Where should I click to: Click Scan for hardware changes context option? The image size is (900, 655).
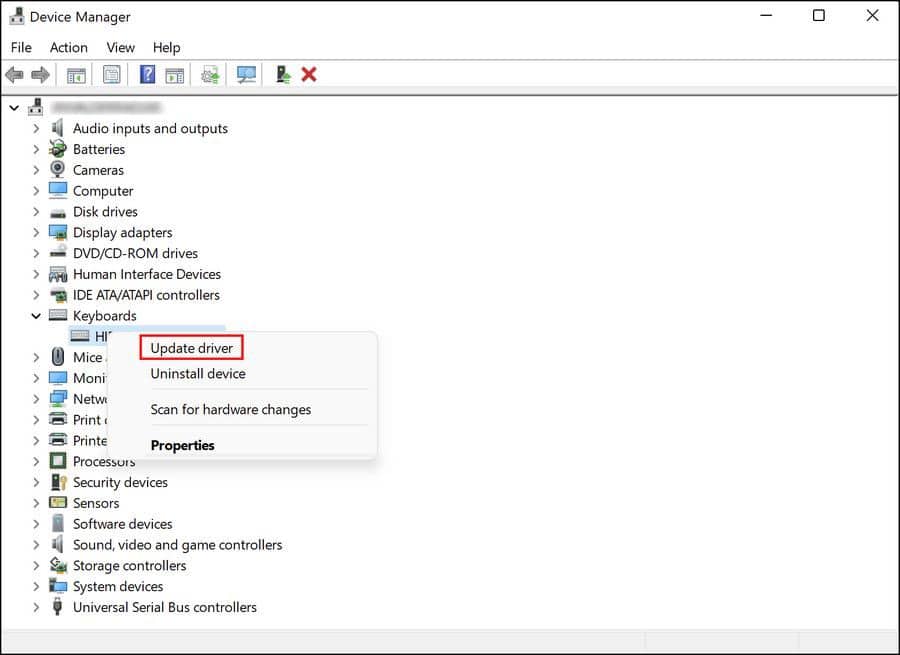230,409
